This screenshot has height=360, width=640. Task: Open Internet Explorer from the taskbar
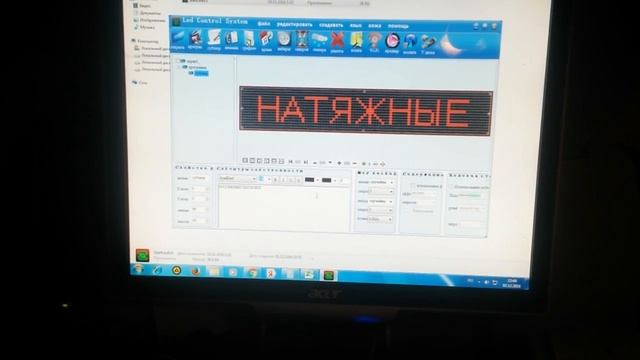[x=157, y=270]
